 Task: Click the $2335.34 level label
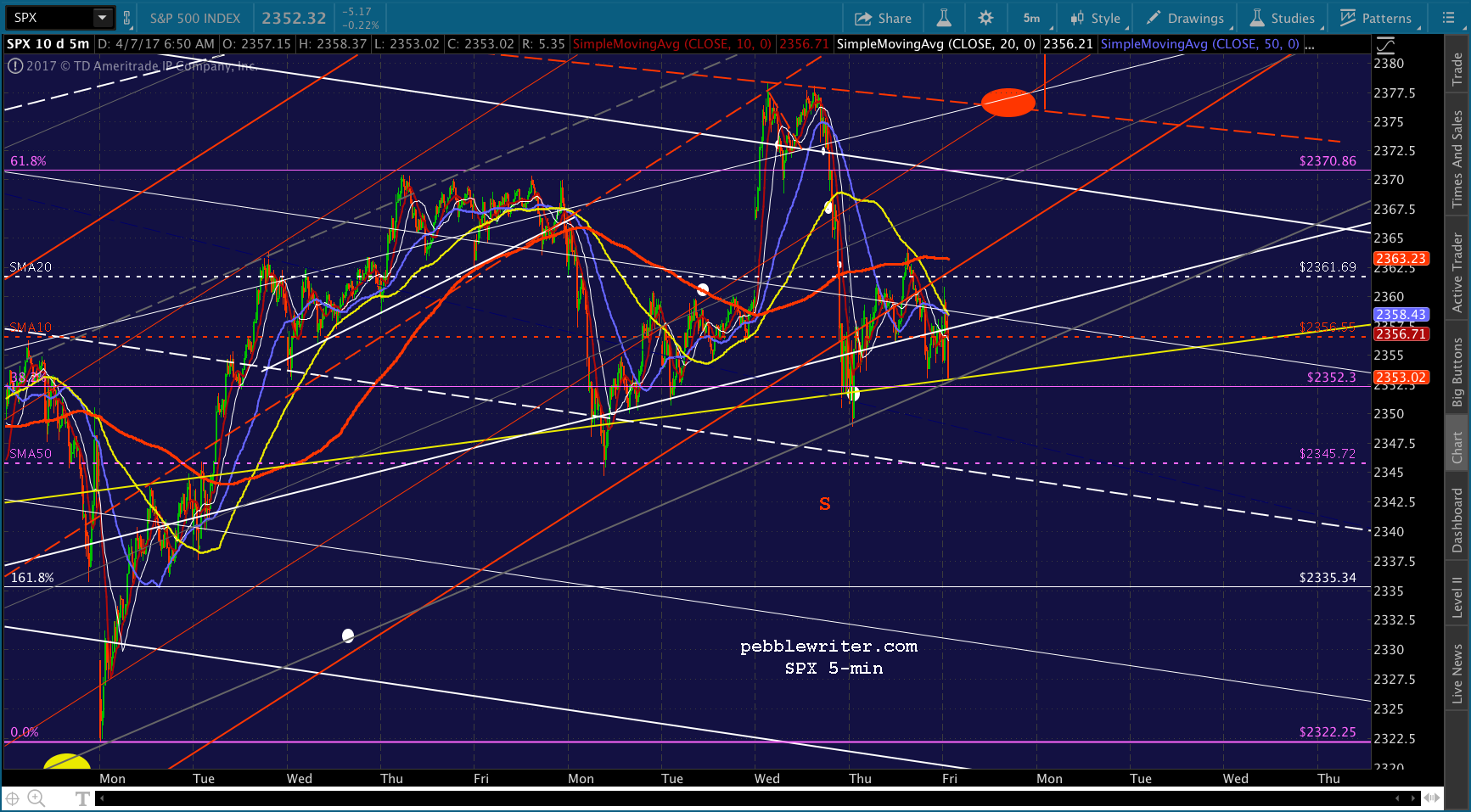tap(1328, 578)
